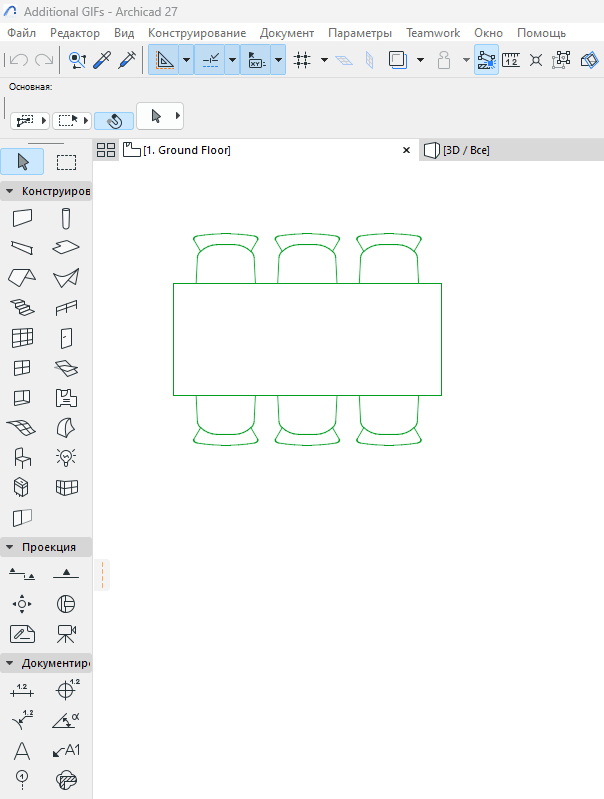Open Grid Snap dropdown arrow
The height and width of the screenshot is (799, 604).
[324, 60]
